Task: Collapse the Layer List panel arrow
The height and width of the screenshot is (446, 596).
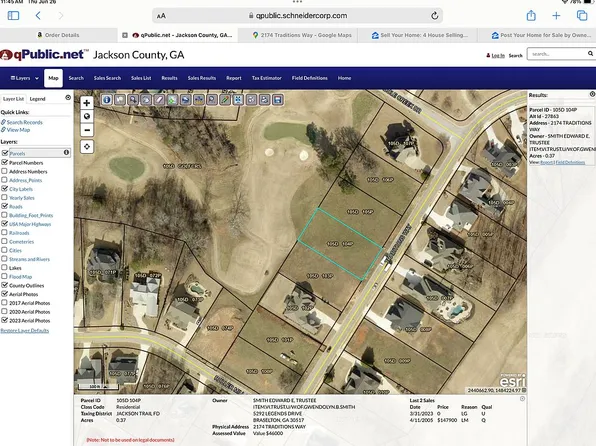Action: (68, 98)
